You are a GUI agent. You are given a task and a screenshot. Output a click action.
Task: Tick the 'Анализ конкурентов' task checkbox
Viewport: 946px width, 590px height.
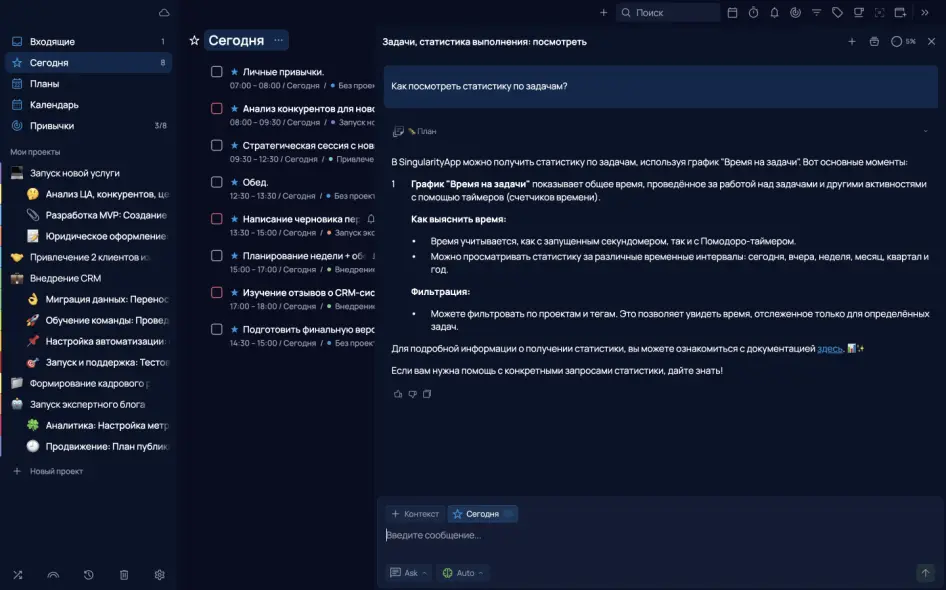(216, 108)
